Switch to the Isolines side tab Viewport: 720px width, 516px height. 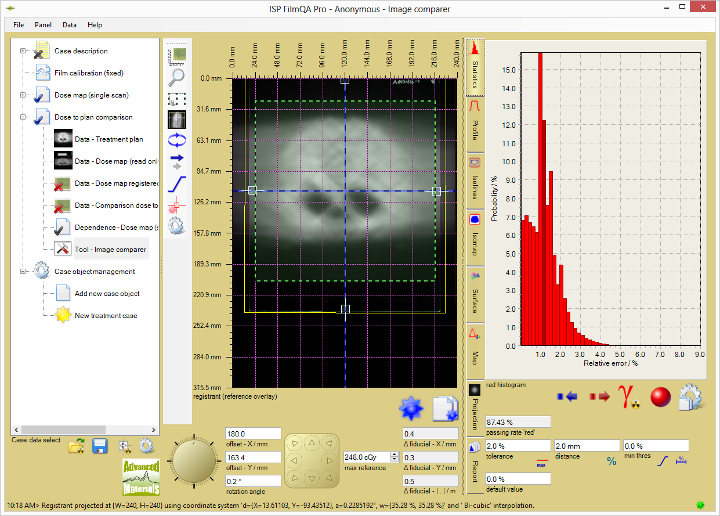[475, 181]
